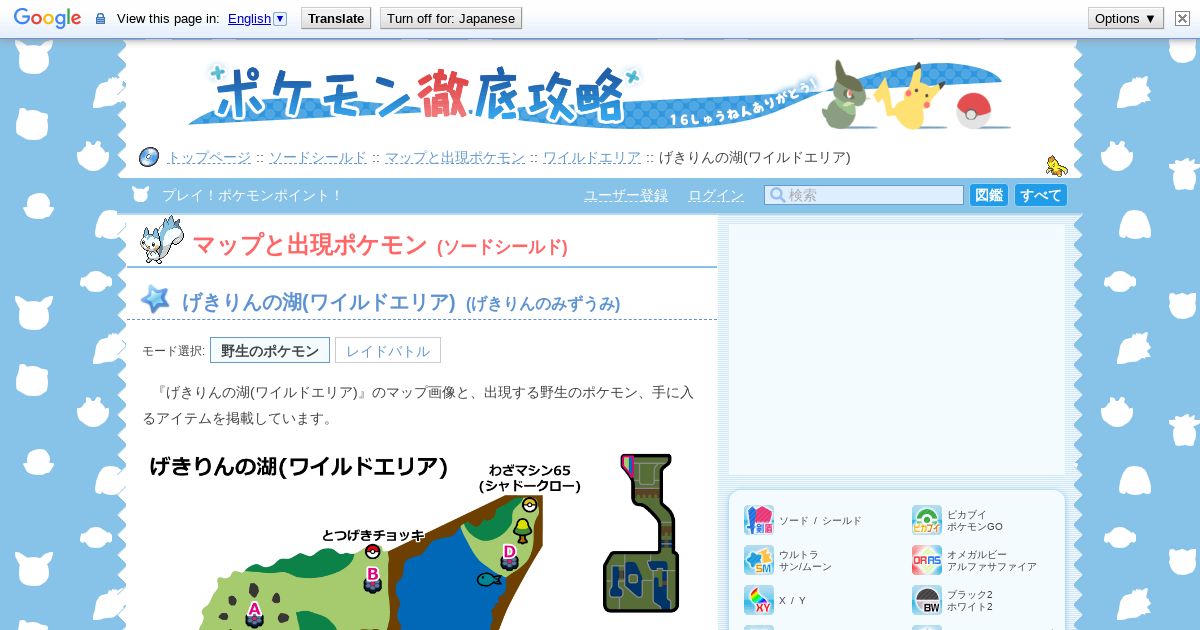Click the English language link
Viewport: 1200px width, 630px height.
pos(249,18)
